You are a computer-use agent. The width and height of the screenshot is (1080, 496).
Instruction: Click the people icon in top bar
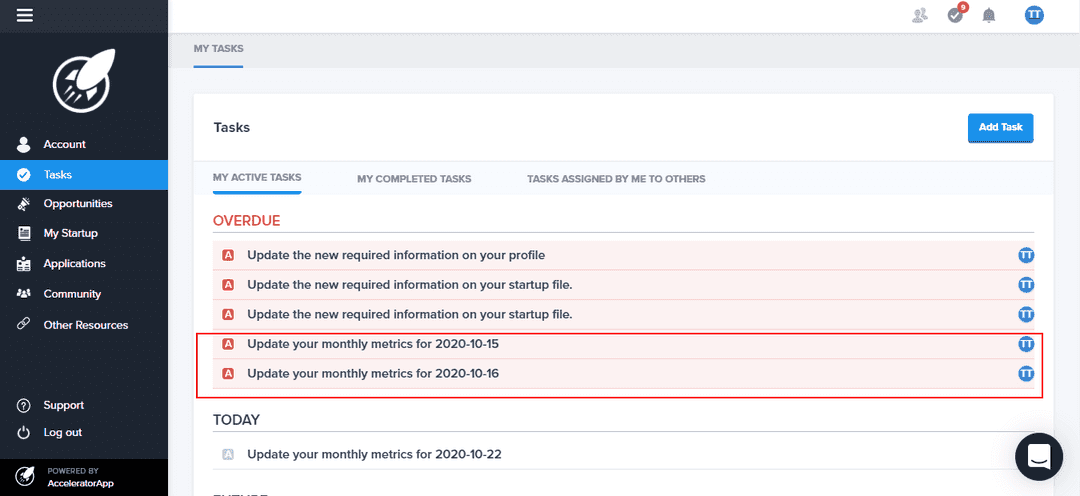[x=920, y=15]
